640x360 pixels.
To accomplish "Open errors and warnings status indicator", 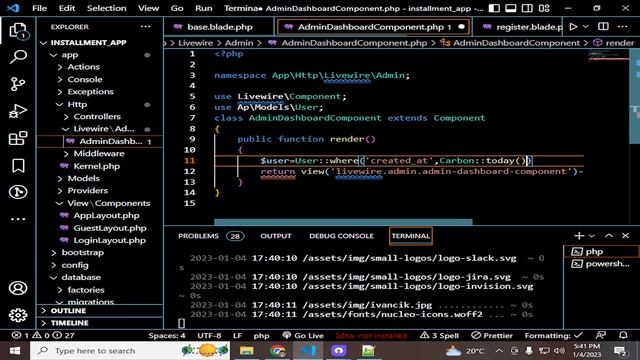I will click(43, 335).
